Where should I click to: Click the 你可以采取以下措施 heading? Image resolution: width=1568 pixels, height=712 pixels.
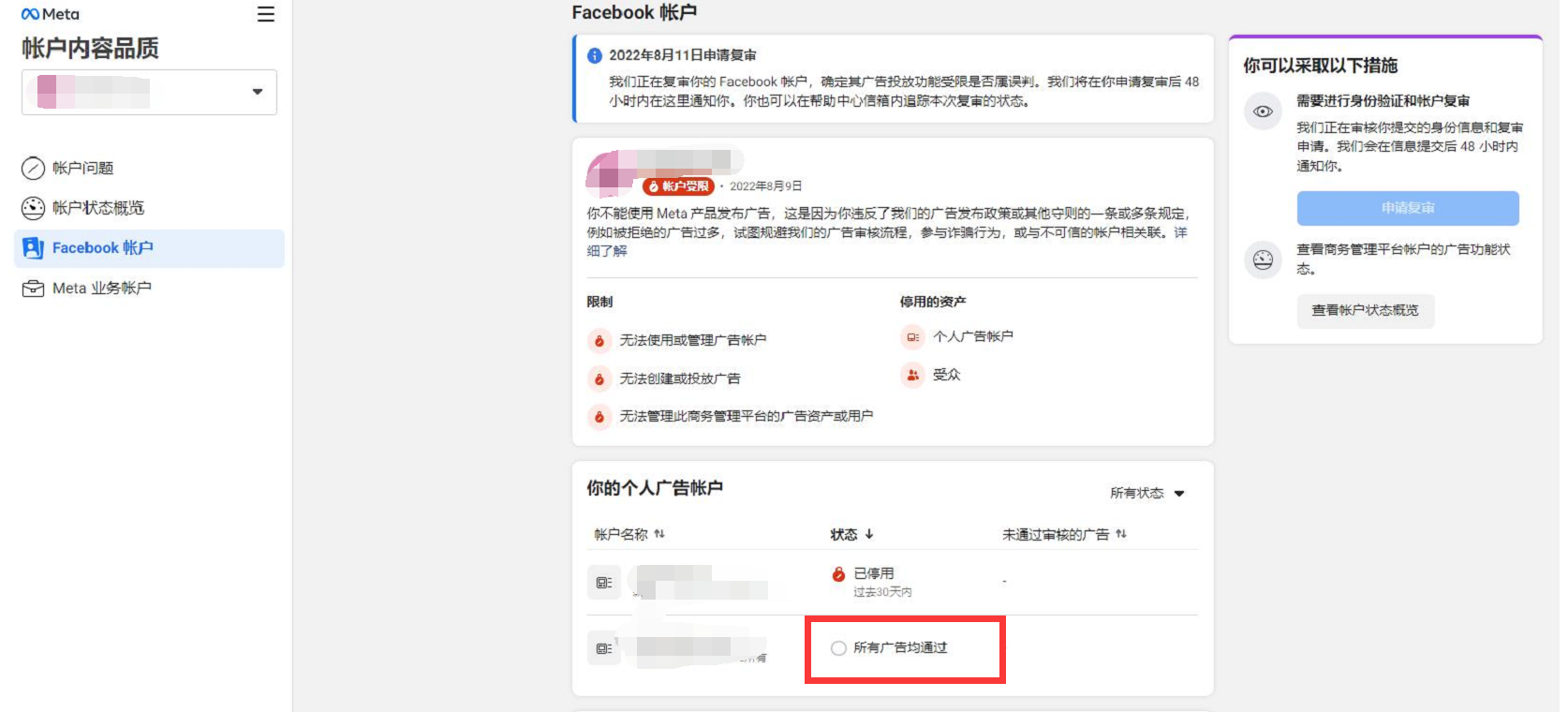point(1320,66)
